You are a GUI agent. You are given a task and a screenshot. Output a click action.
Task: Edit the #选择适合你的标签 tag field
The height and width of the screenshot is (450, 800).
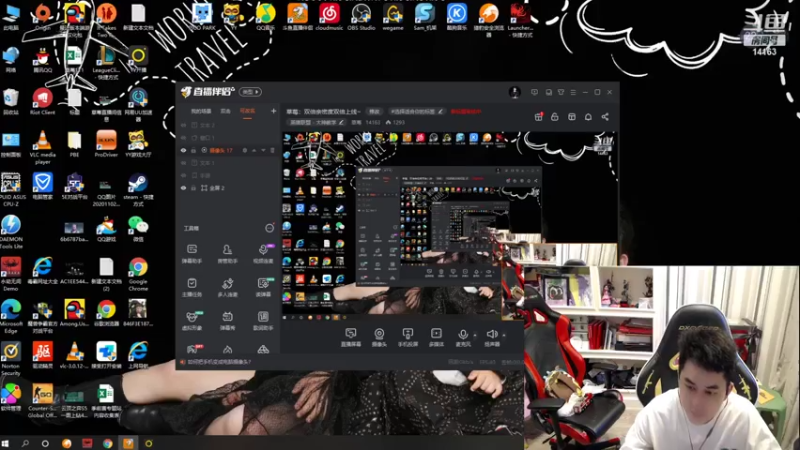[x=416, y=111]
